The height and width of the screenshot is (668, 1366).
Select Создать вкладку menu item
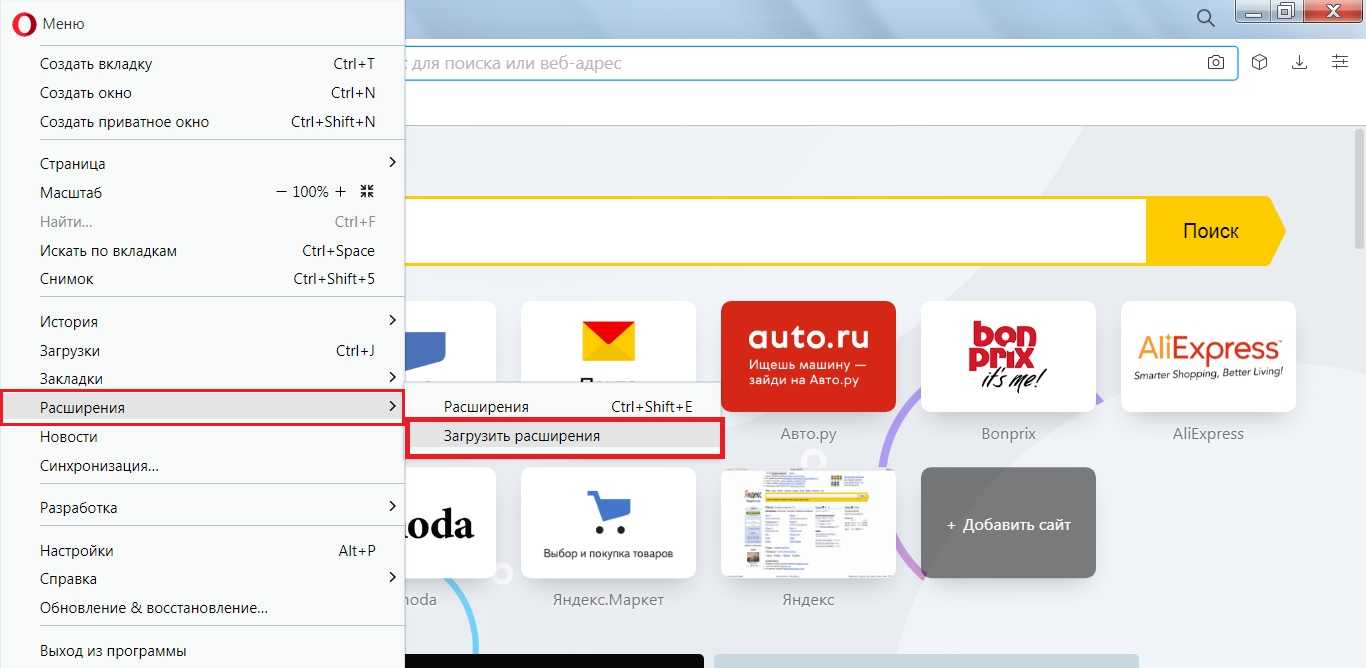[x=203, y=64]
